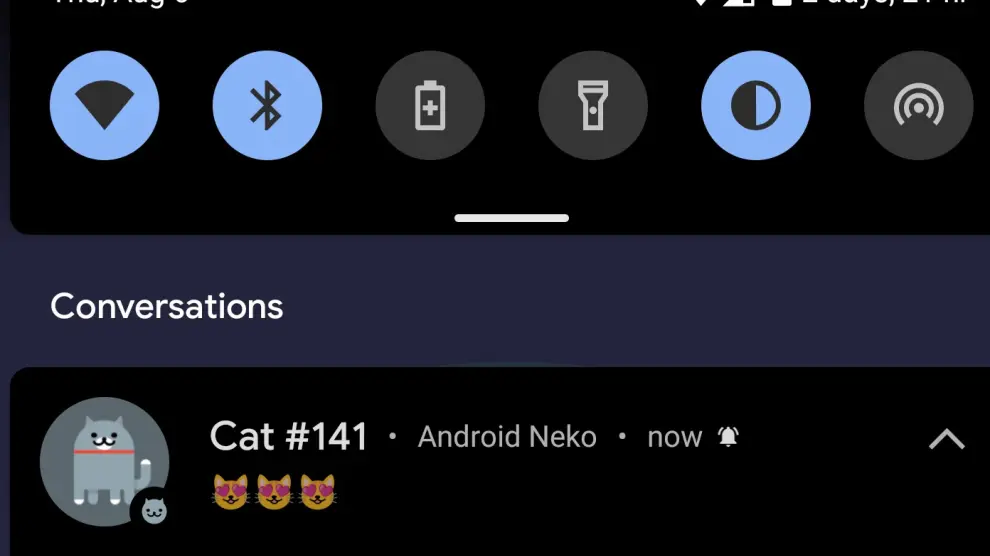Tap the battery estimate text at top right
The height and width of the screenshot is (556, 990).
[x=884, y=3]
